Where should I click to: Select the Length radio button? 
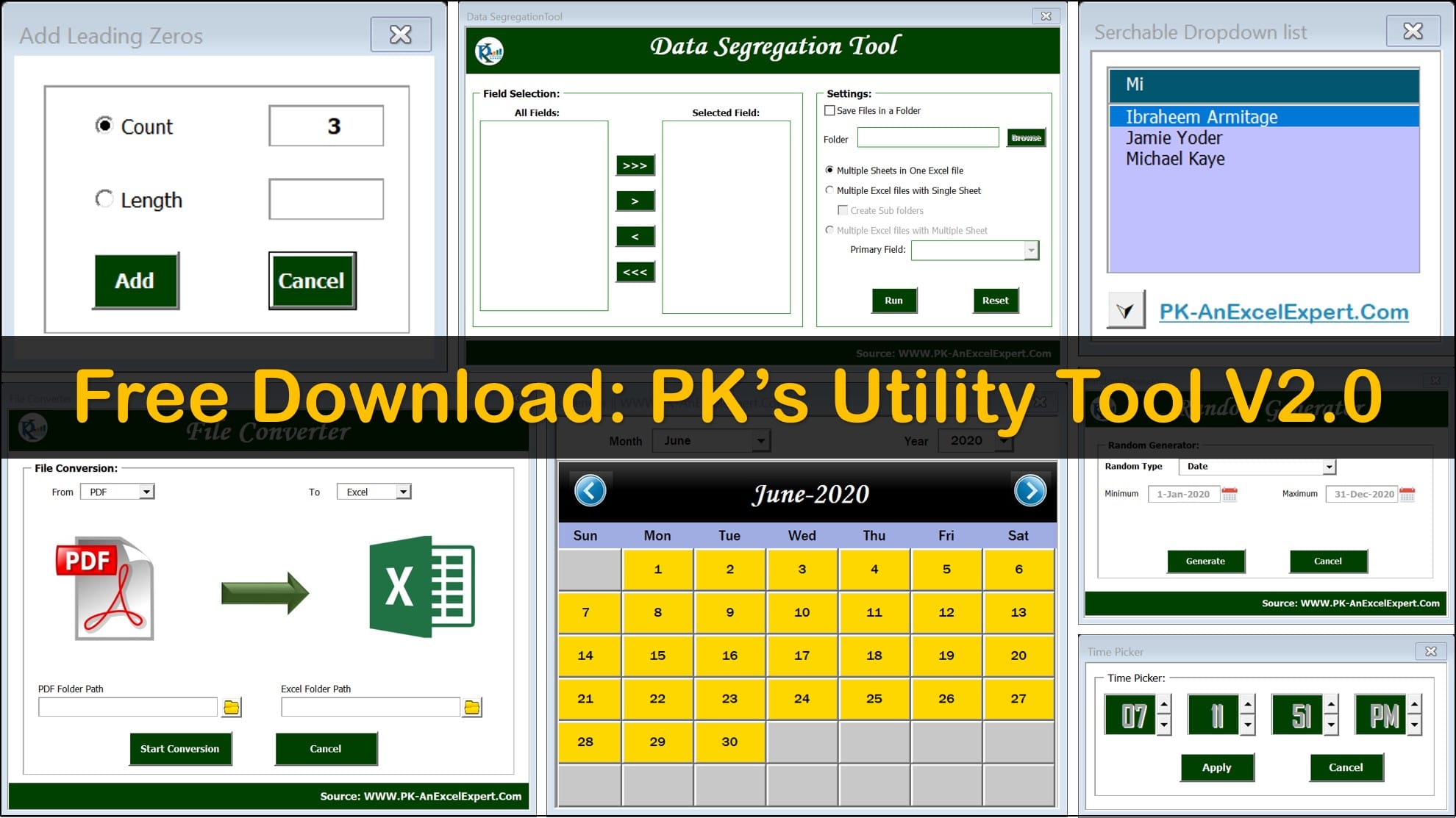click(104, 199)
